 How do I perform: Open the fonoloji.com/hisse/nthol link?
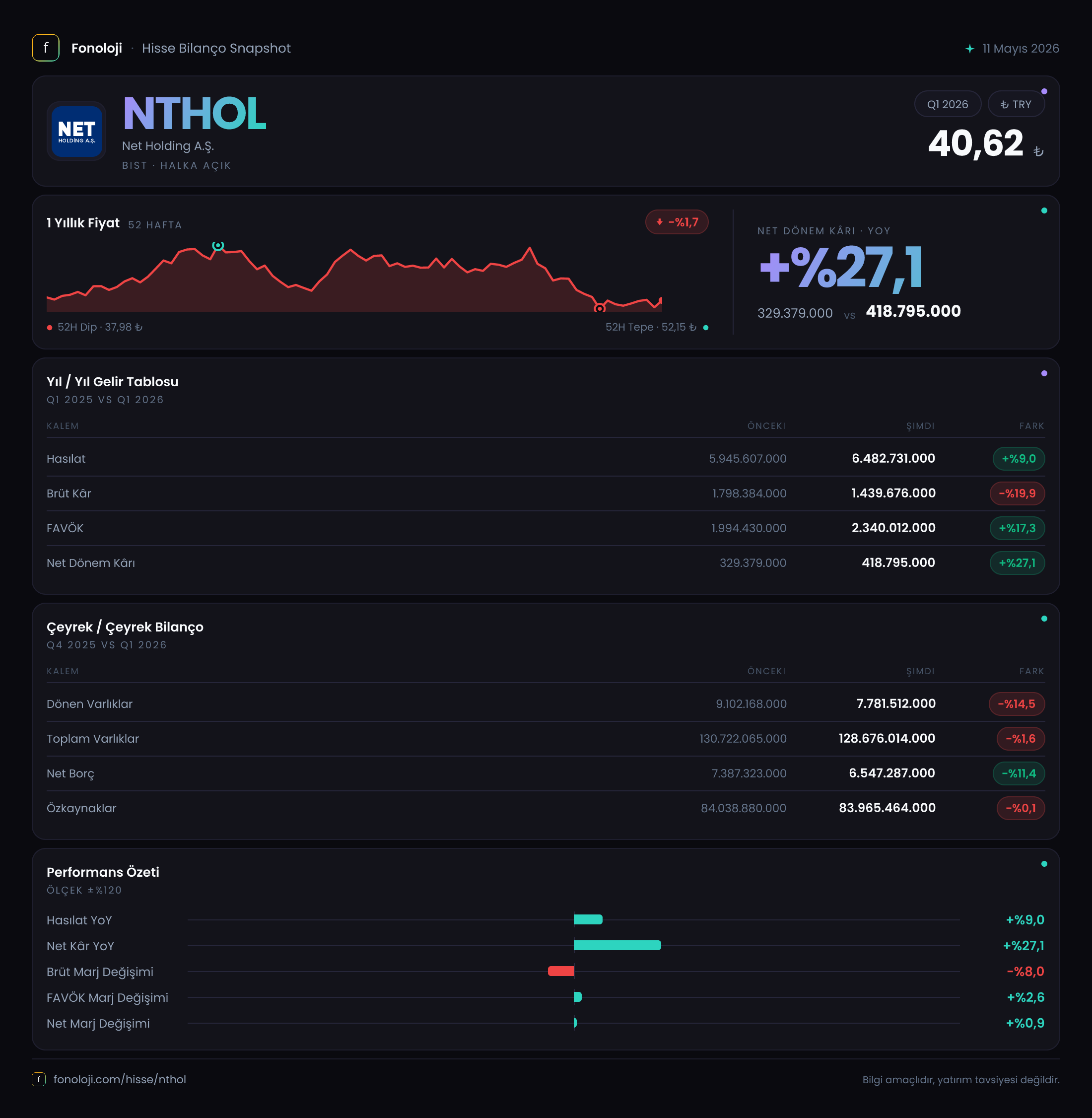pyautogui.click(x=119, y=1079)
